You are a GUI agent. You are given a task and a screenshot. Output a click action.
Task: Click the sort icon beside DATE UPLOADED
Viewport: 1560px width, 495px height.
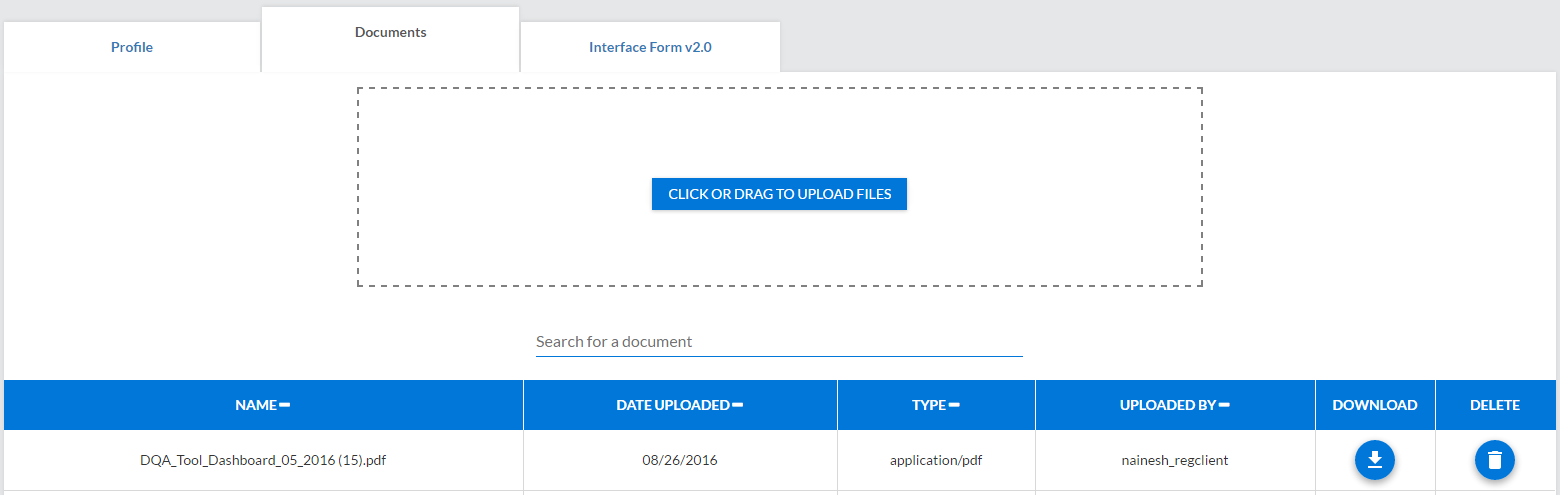(738, 405)
